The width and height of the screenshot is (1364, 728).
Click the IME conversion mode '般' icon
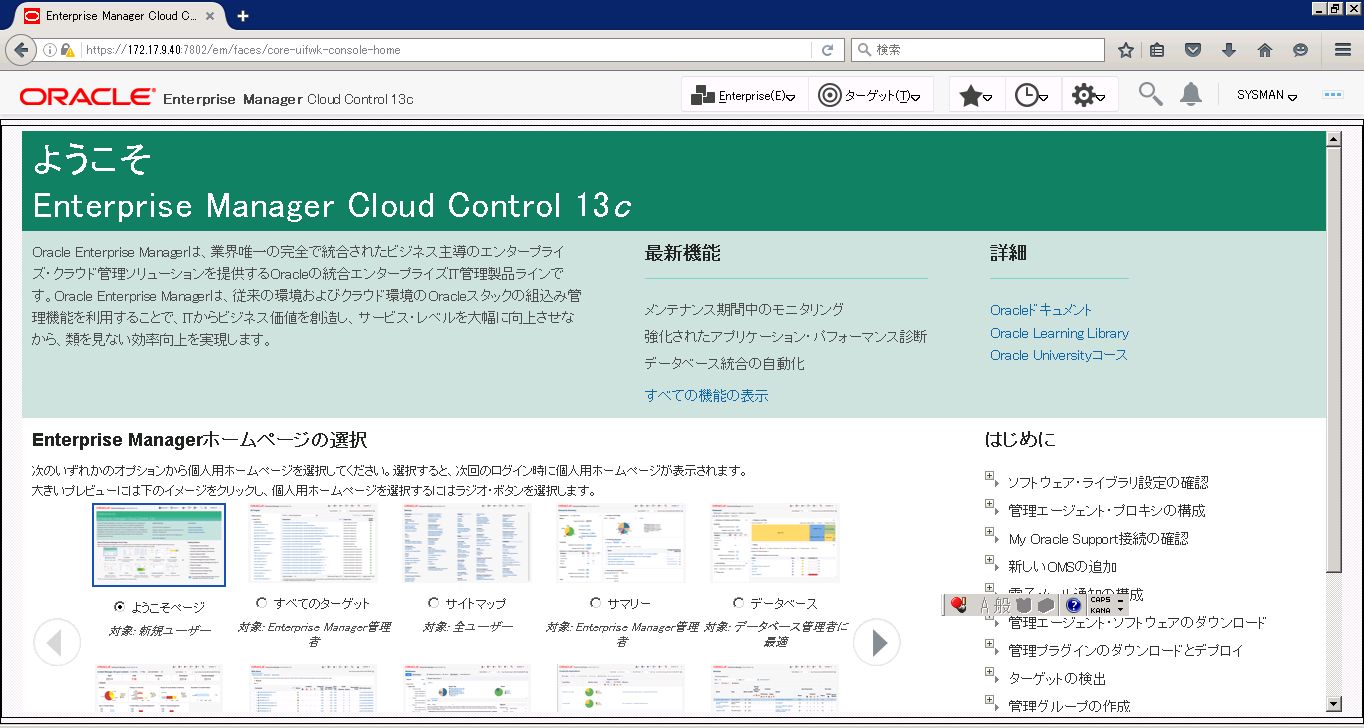(x=1002, y=605)
